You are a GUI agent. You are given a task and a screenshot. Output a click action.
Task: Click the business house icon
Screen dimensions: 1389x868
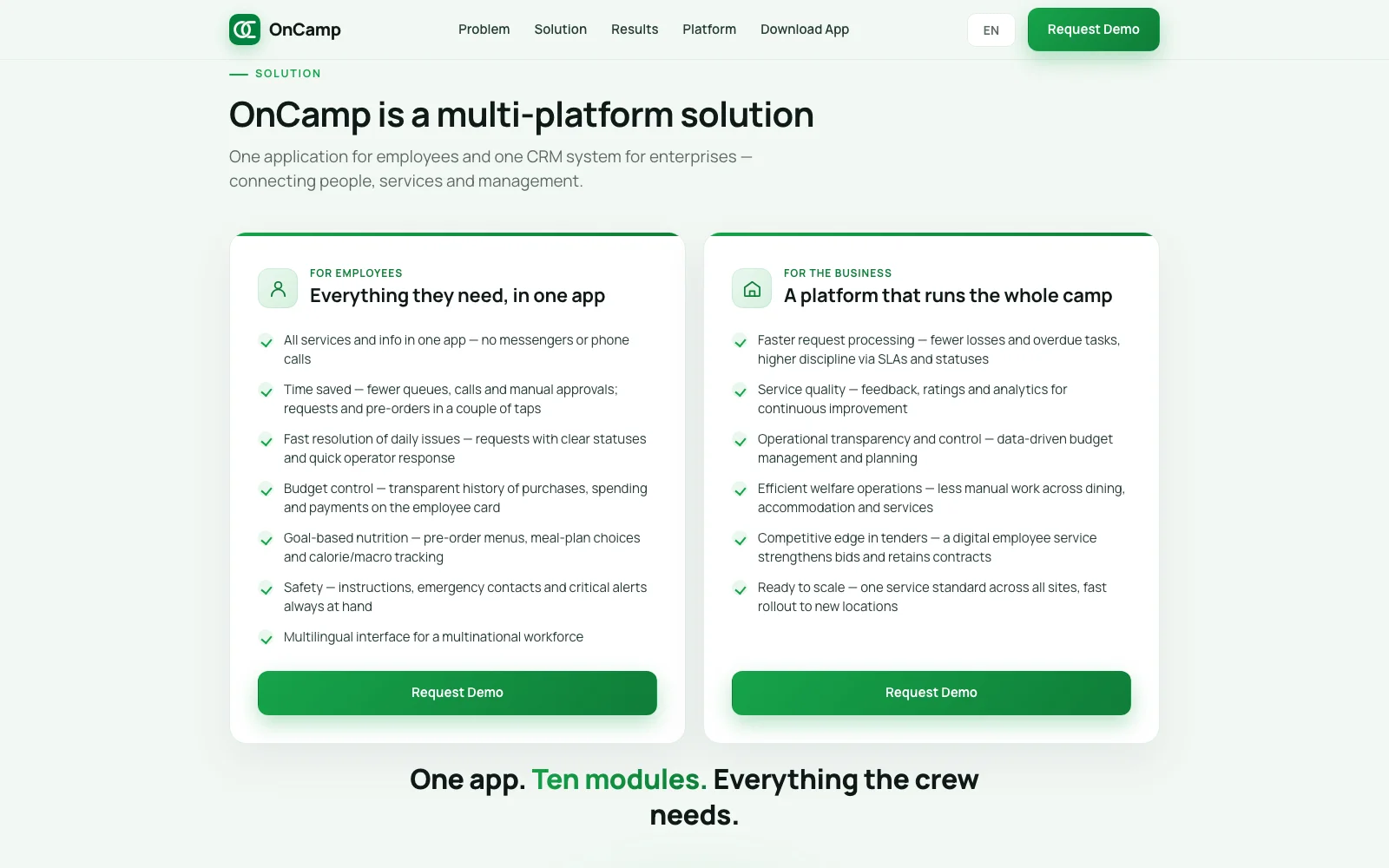click(752, 288)
